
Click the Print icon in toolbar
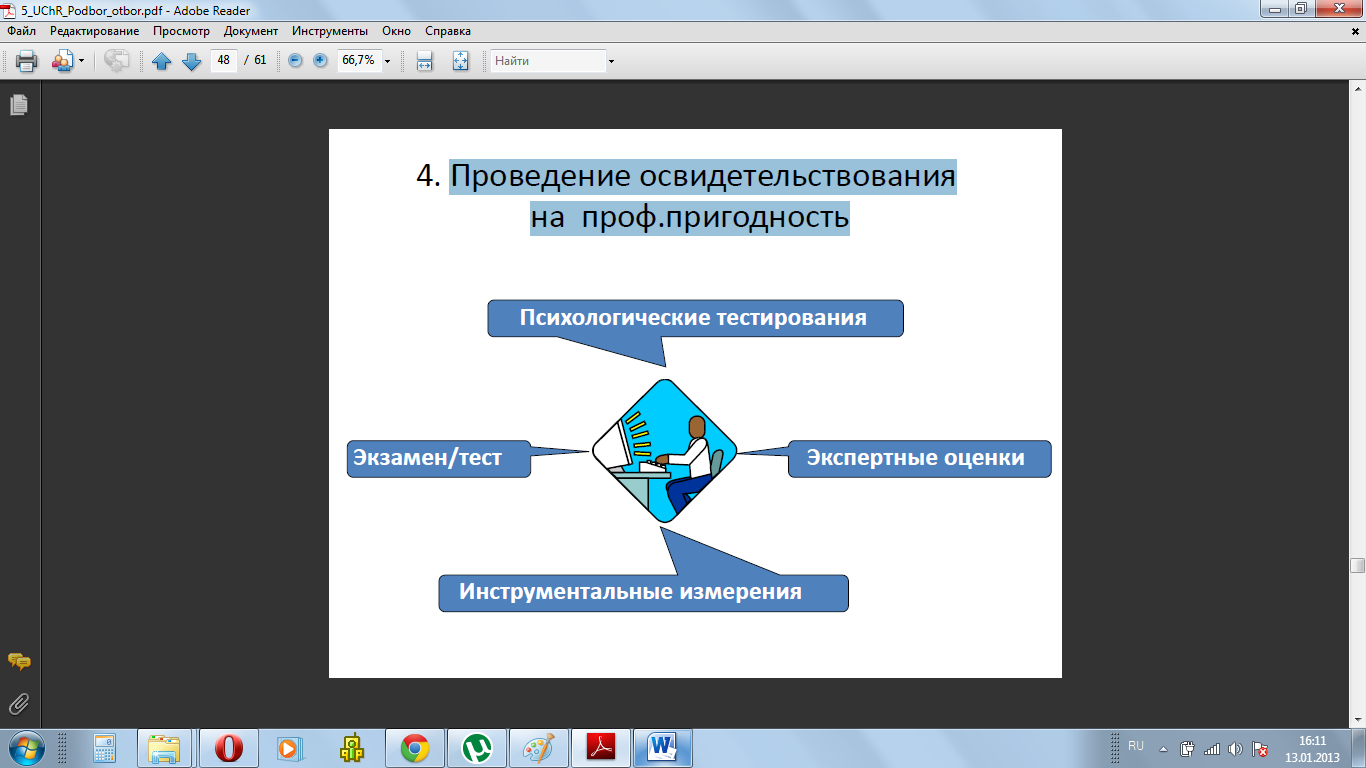(x=27, y=61)
